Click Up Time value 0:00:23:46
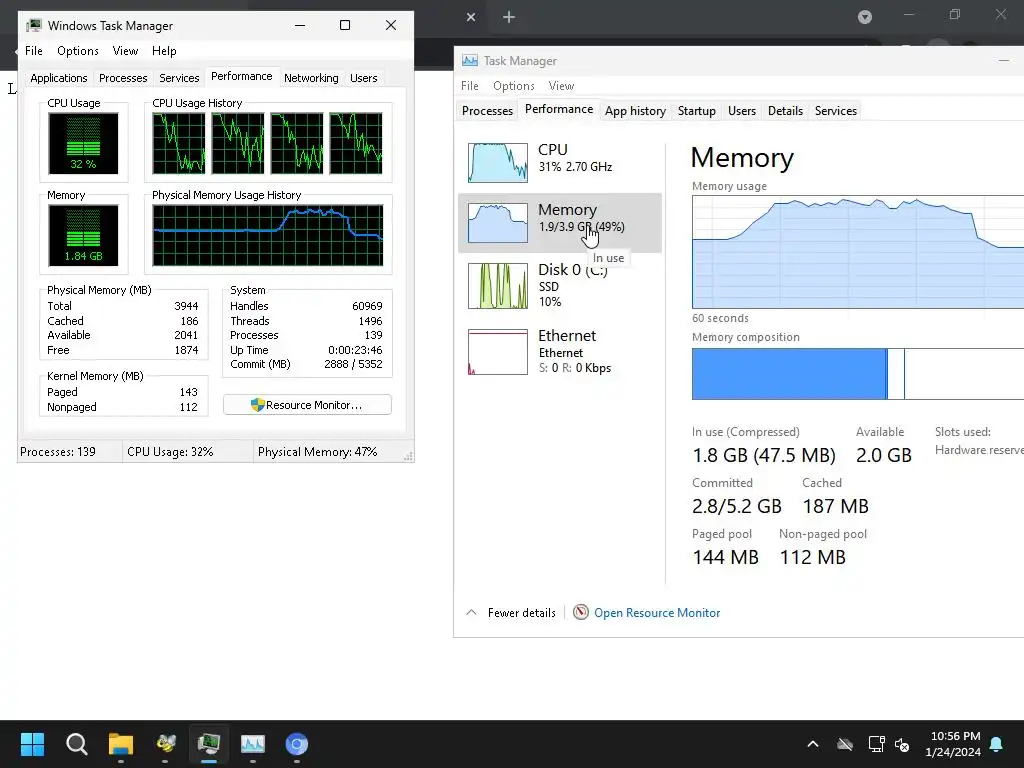 [355, 350]
